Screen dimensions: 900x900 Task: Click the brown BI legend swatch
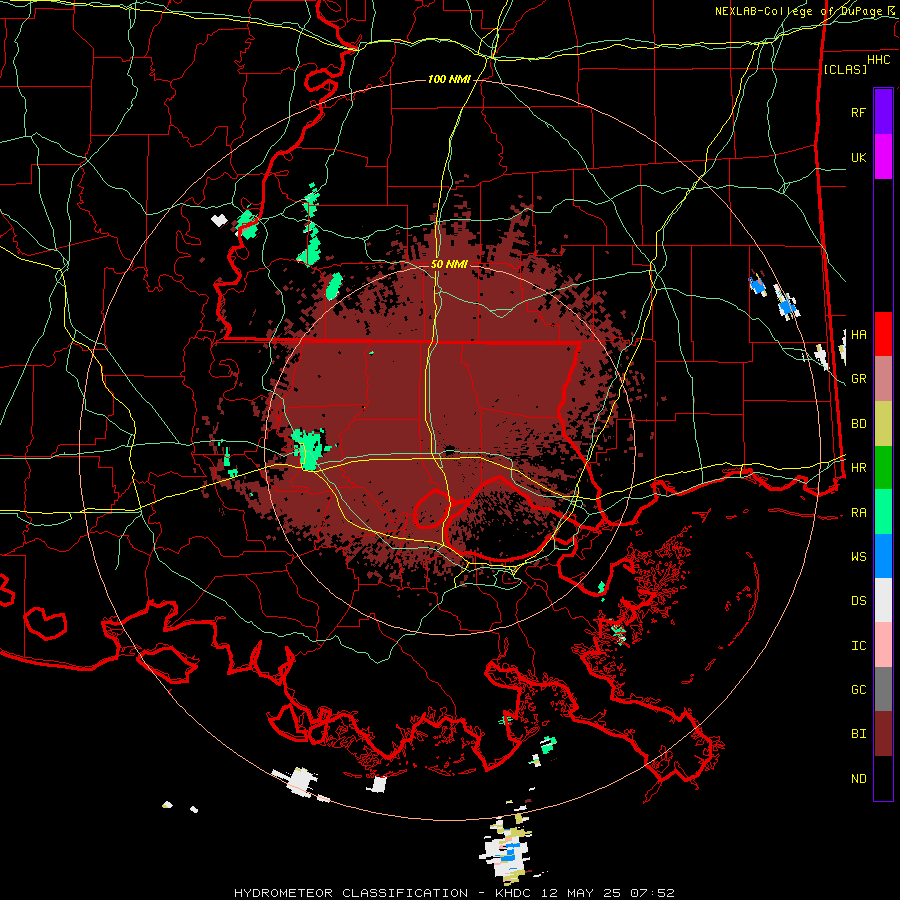(x=883, y=734)
